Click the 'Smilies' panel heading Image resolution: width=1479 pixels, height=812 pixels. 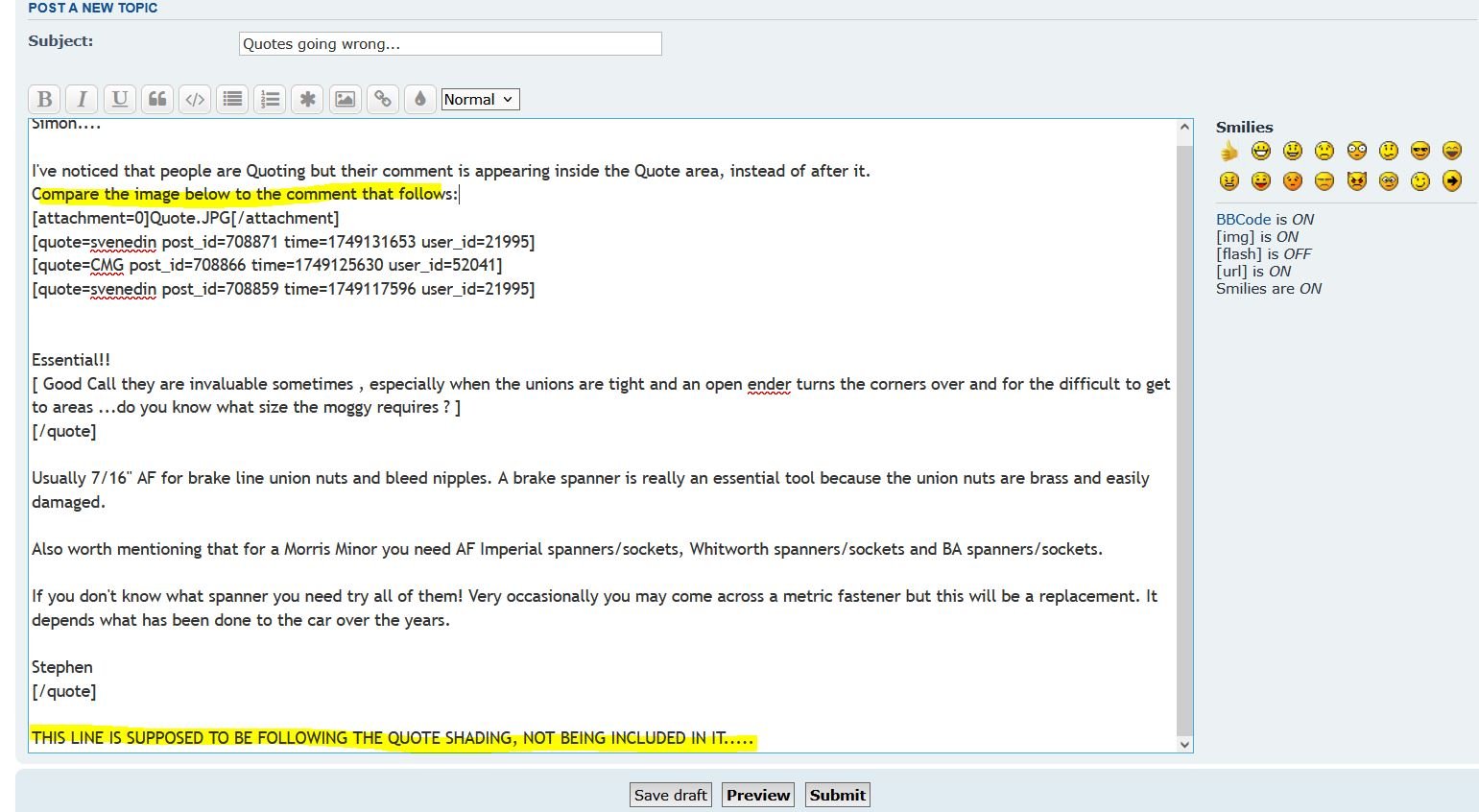1244,127
